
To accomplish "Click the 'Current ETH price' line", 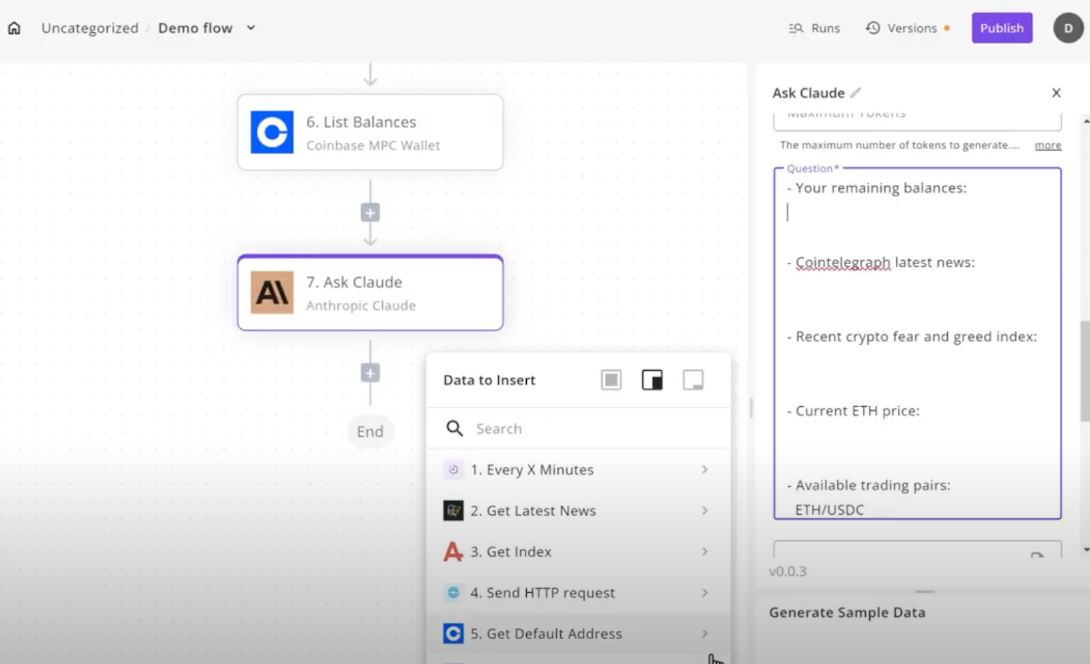I will (x=853, y=411).
